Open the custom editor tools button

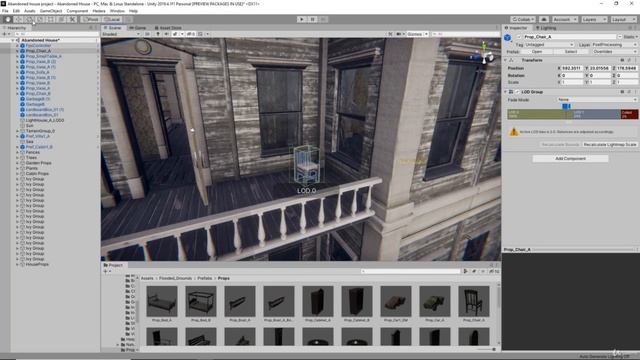click(x=72, y=19)
